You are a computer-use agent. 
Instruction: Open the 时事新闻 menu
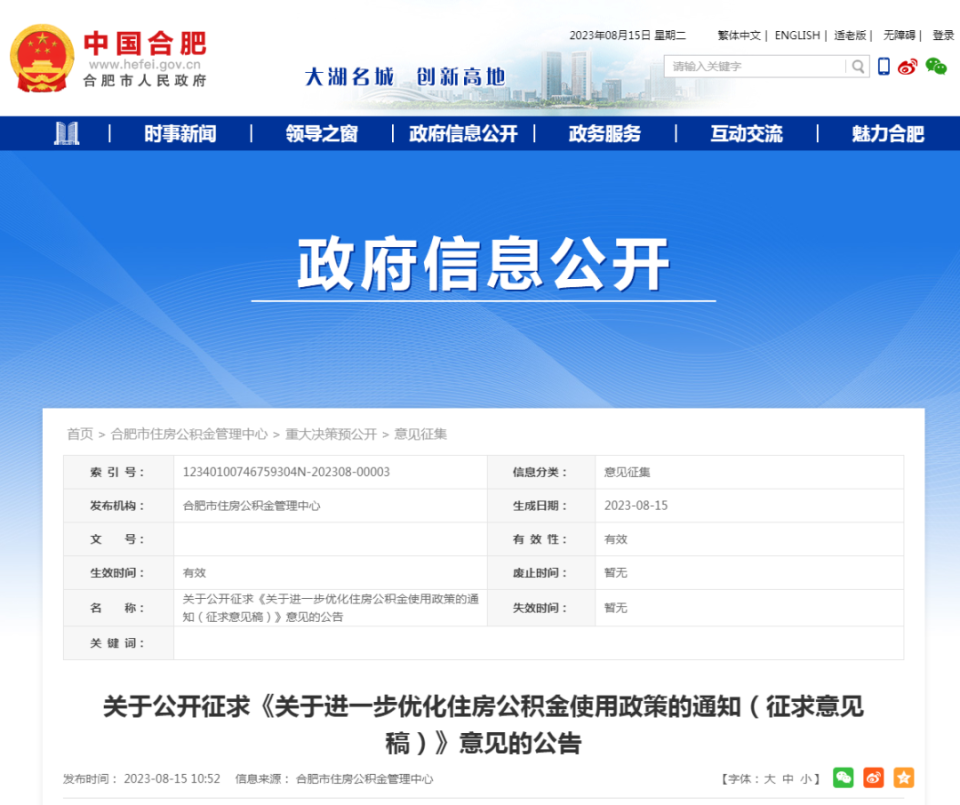tap(181, 133)
